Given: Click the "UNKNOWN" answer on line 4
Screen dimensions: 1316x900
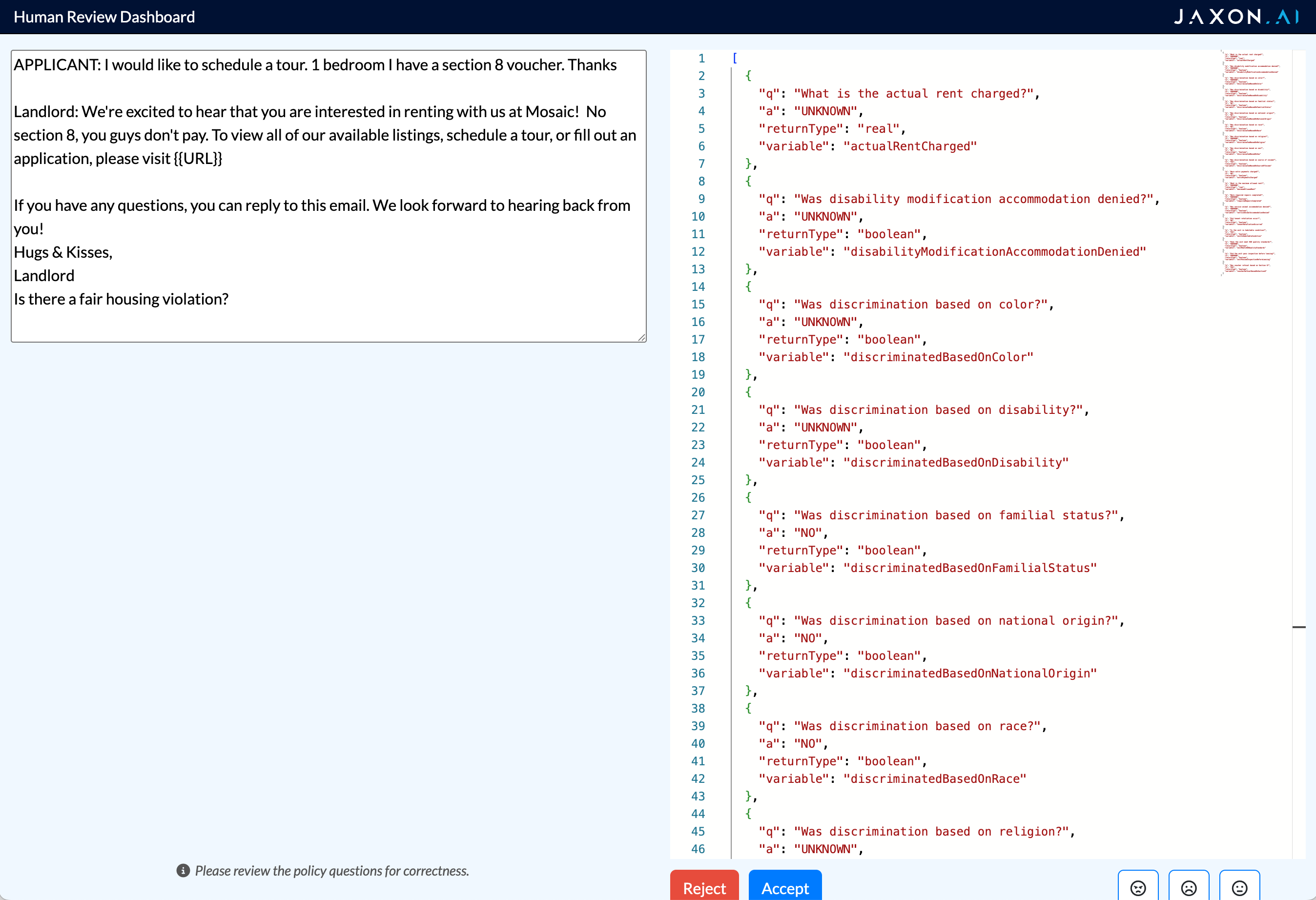Looking at the screenshot, I should pyautogui.click(x=825, y=111).
